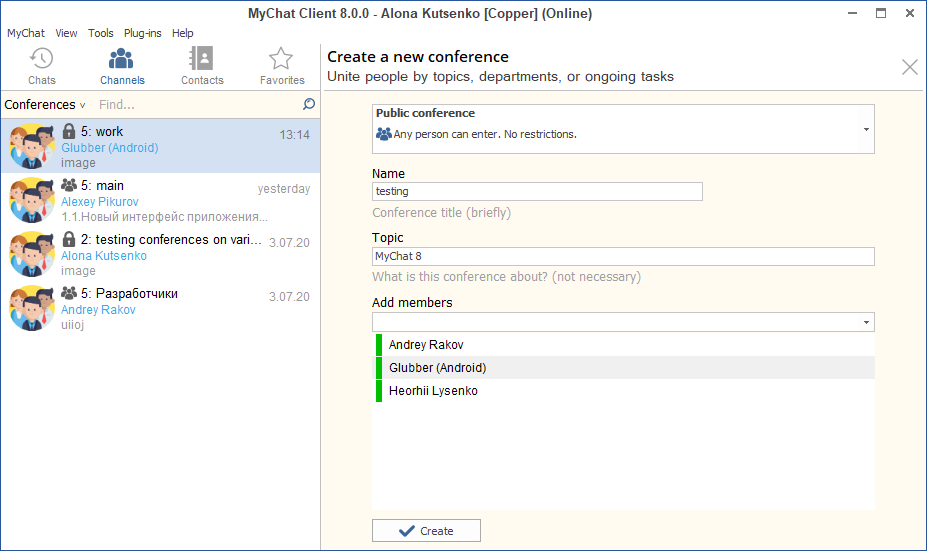The image size is (927, 551).
Task: Open the Tools menu
Action: pos(101,33)
